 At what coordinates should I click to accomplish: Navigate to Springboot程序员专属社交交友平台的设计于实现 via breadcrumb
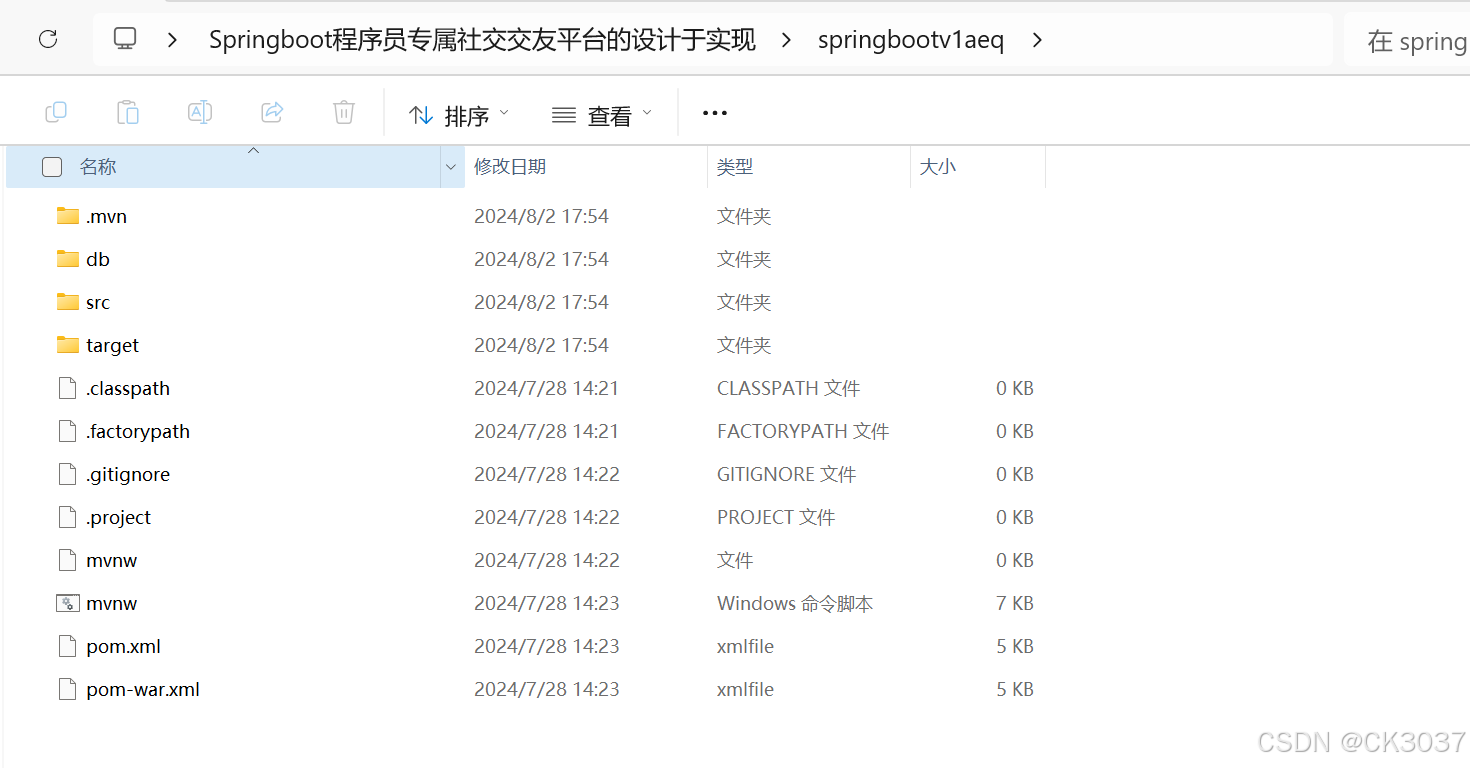pyautogui.click(x=480, y=41)
